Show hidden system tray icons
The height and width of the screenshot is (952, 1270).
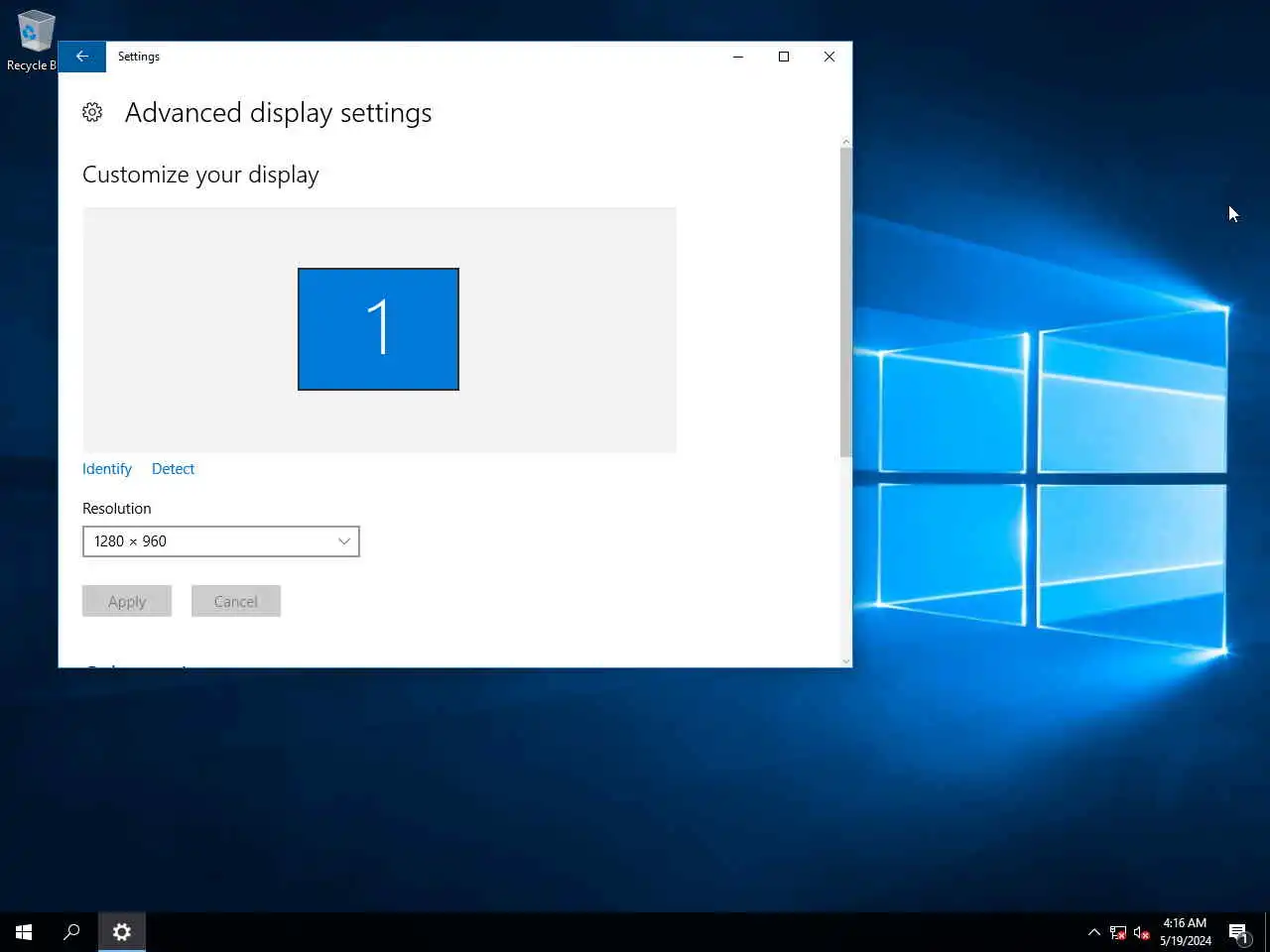(x=1093, y=932)
